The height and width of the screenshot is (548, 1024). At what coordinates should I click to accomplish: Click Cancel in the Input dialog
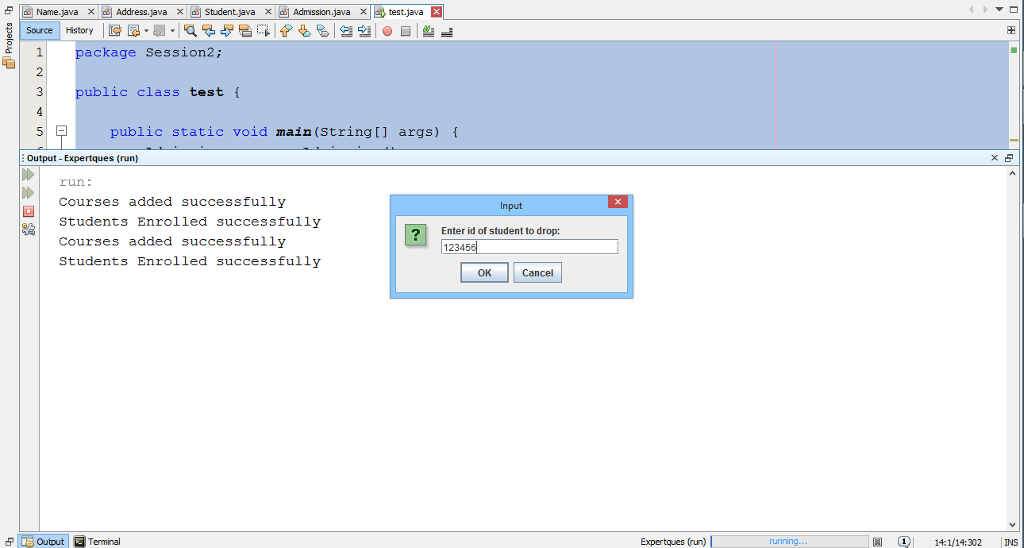click(537, 273)
